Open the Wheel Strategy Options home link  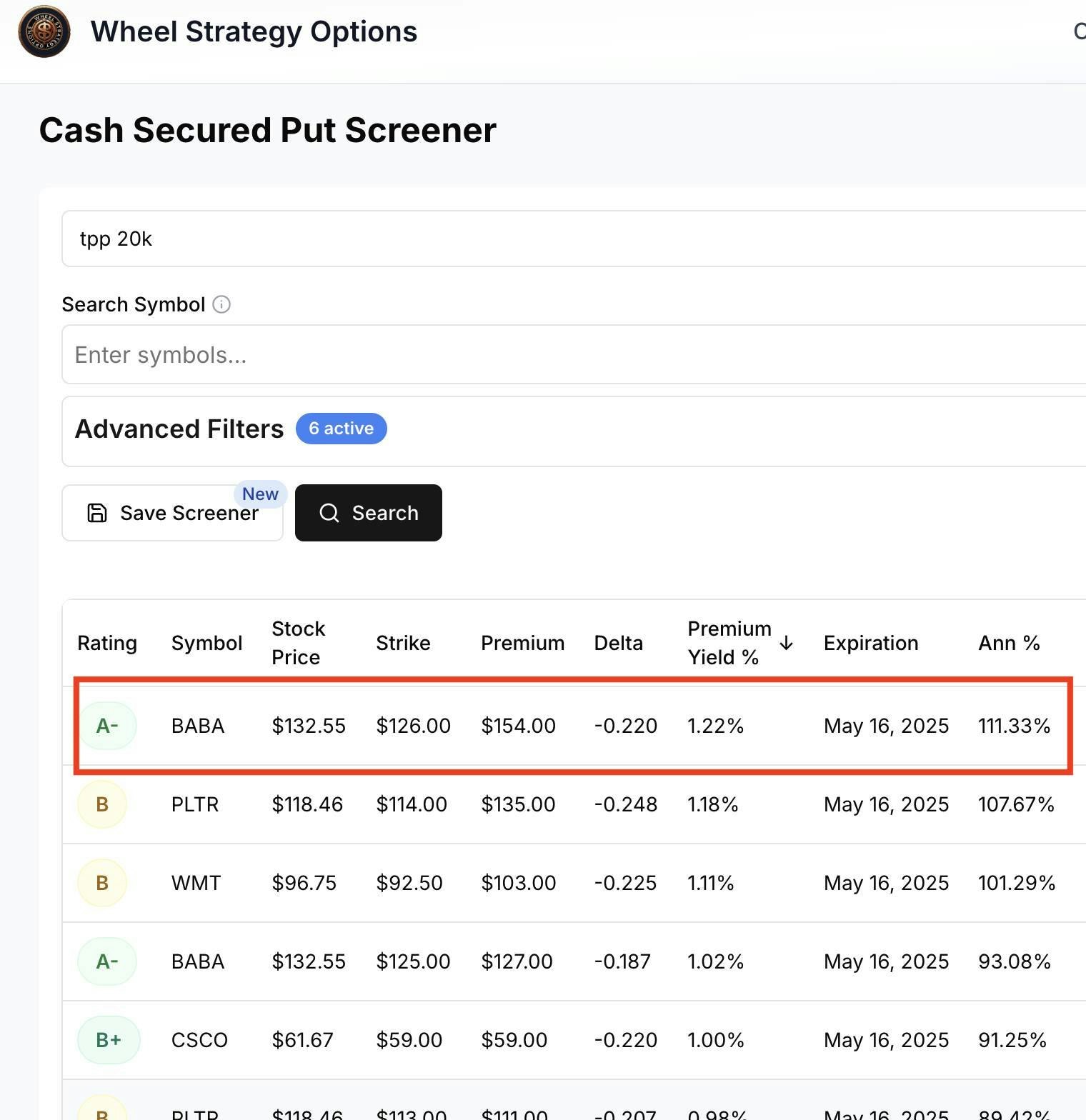tap(254, 31)
